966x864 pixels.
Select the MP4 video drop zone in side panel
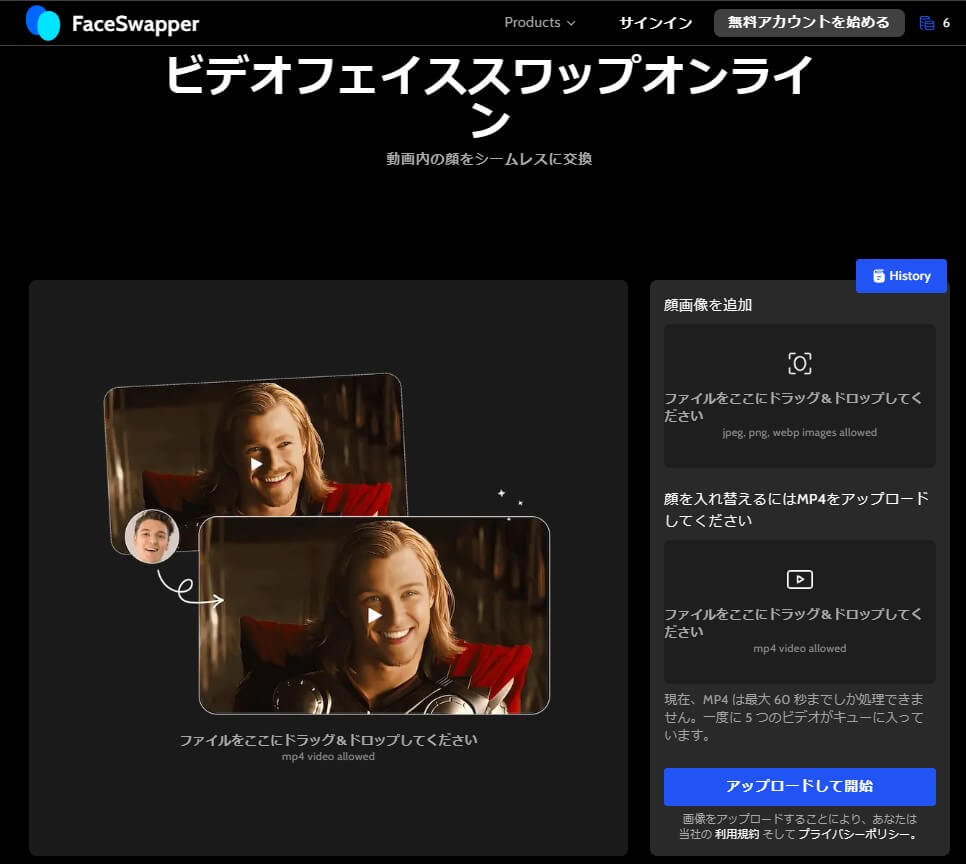[800, 612]
